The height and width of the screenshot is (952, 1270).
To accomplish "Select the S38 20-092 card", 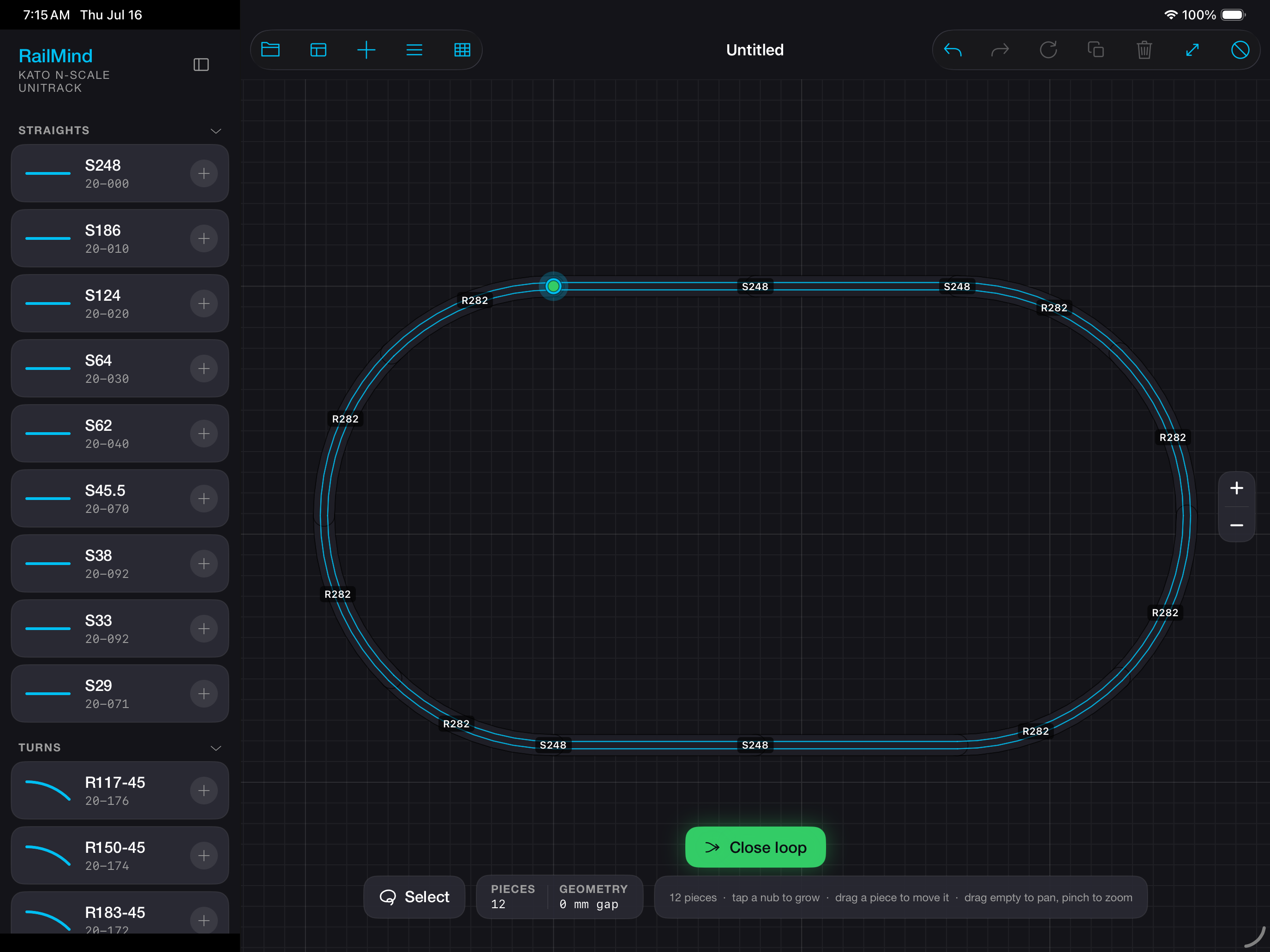I will (120, 564).
